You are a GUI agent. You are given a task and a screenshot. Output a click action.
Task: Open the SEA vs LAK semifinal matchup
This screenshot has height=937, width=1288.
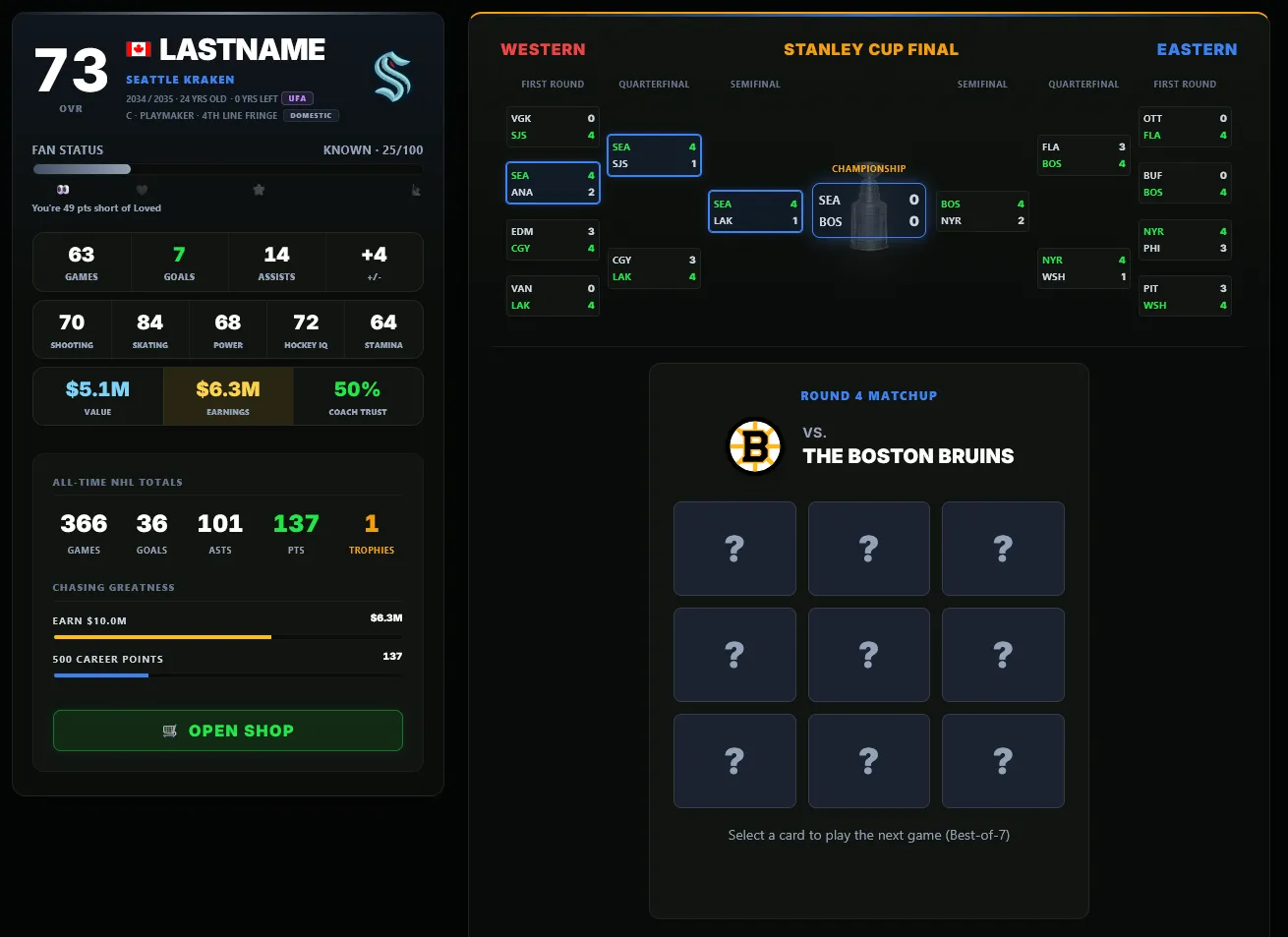(x=755, y=212)
